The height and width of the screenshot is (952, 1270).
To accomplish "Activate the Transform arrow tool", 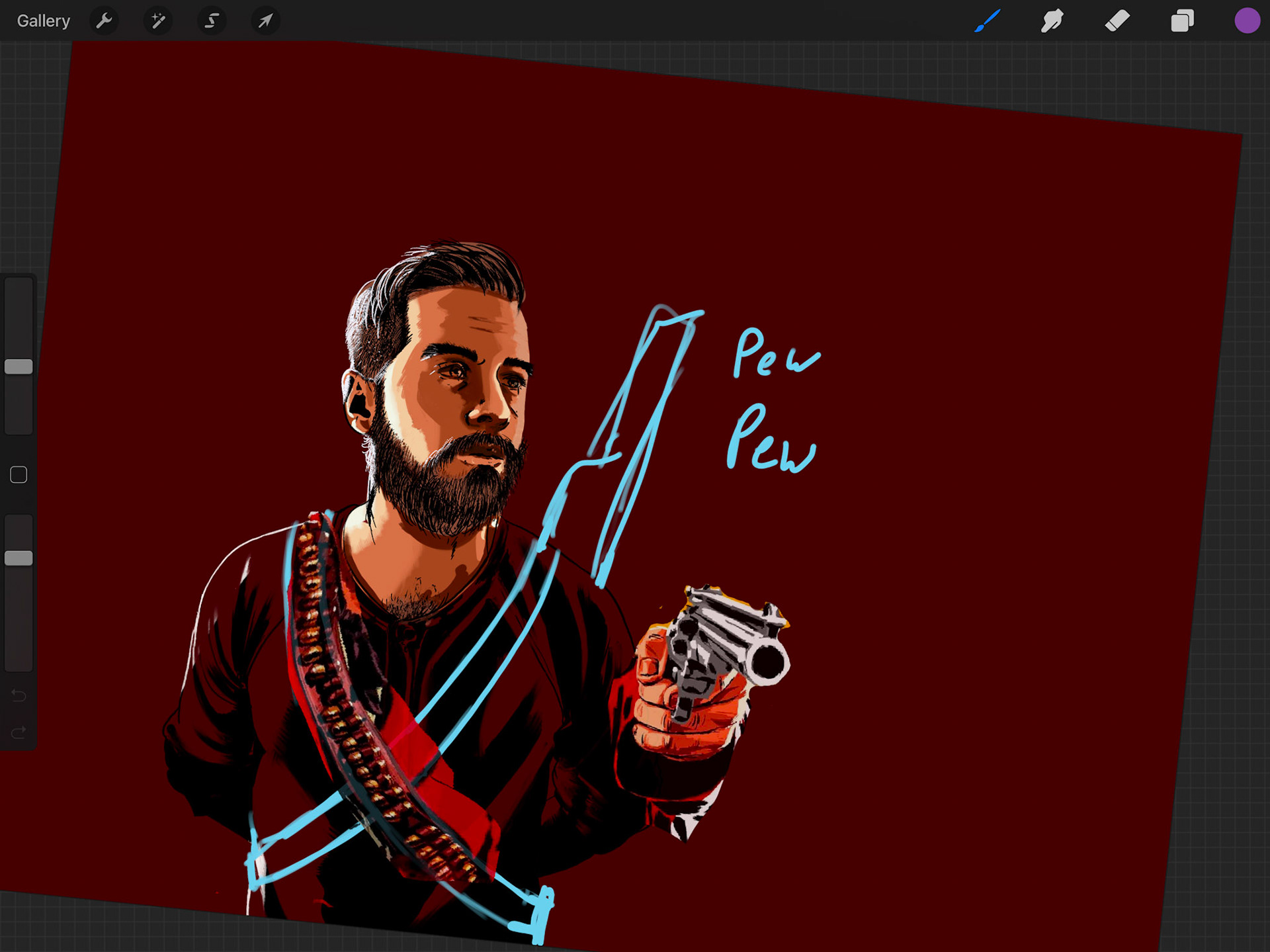I will (265, 21).
